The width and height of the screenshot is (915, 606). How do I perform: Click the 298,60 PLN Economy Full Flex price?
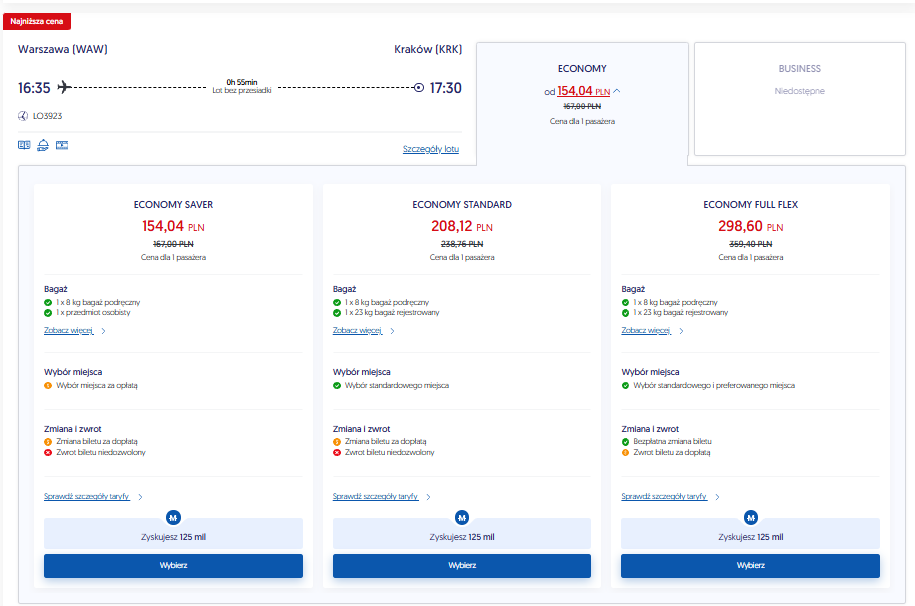[751, 226]
